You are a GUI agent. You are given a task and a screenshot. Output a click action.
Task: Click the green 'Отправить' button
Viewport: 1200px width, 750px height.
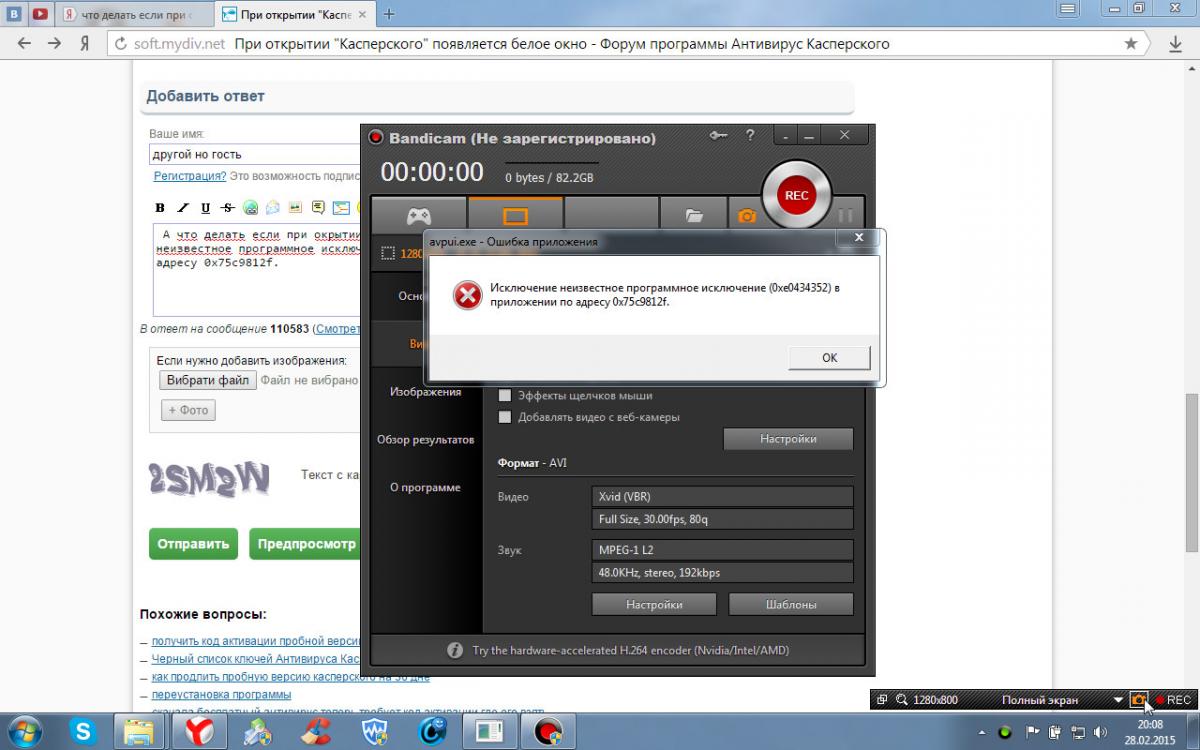tap(193, 544)
